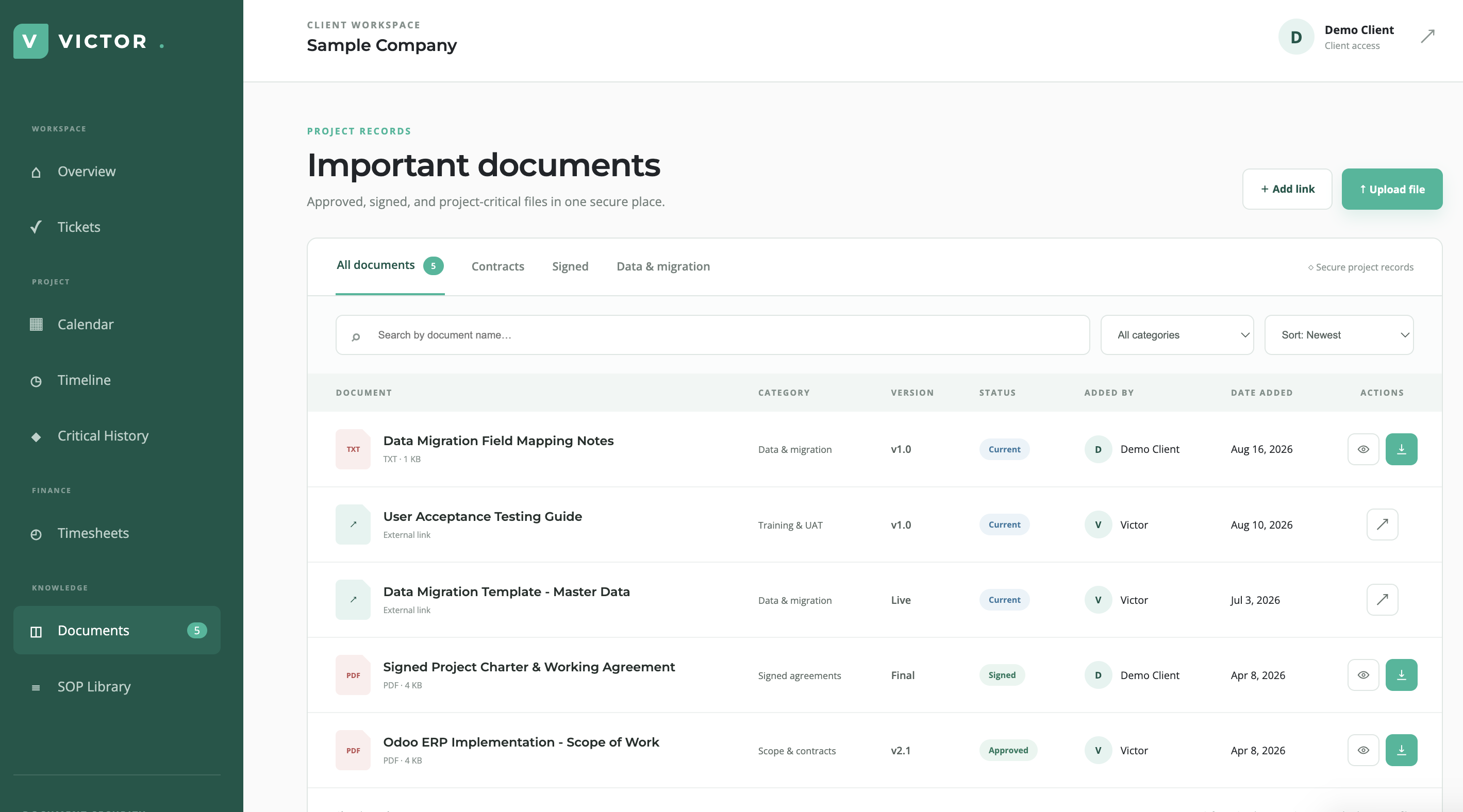Screen dimensions: 1463x812
Task: Preview Signed Project Charter with eye icon
Action: [x=1363, y=674]
